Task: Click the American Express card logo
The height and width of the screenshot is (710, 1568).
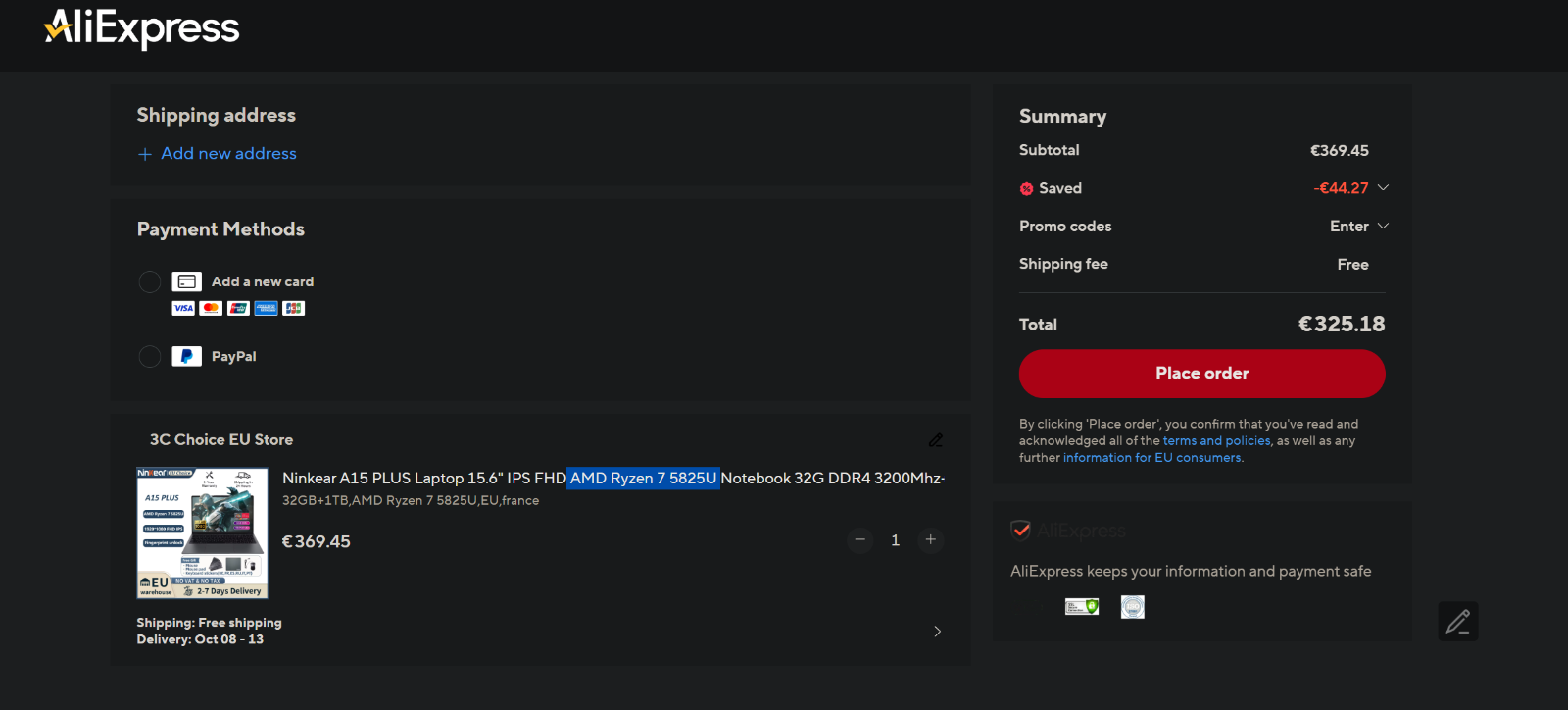Action: pyautogui.click(x=266, y=308)
